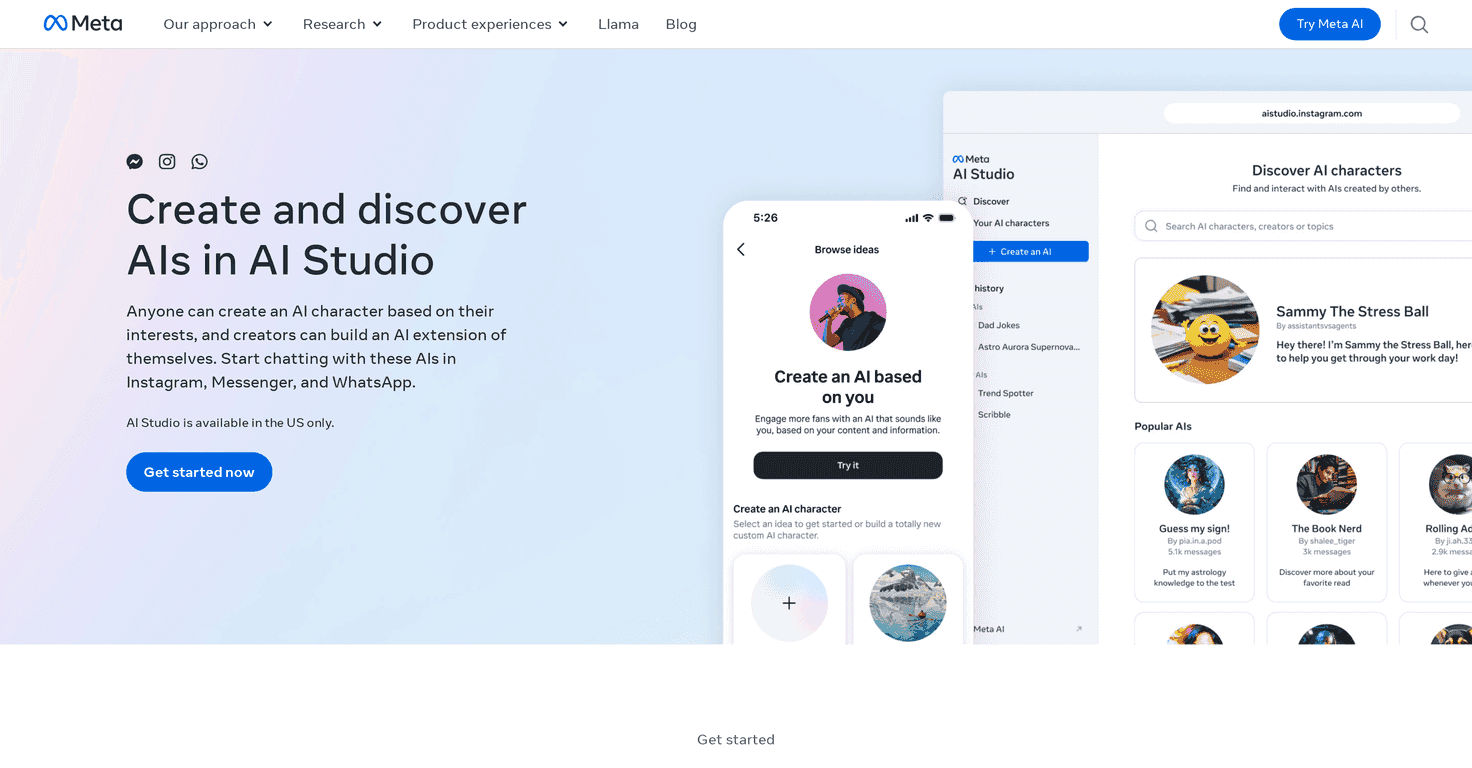Click the Create an AI sidebar button
Screen dimensions: 1472x768
1030,251
